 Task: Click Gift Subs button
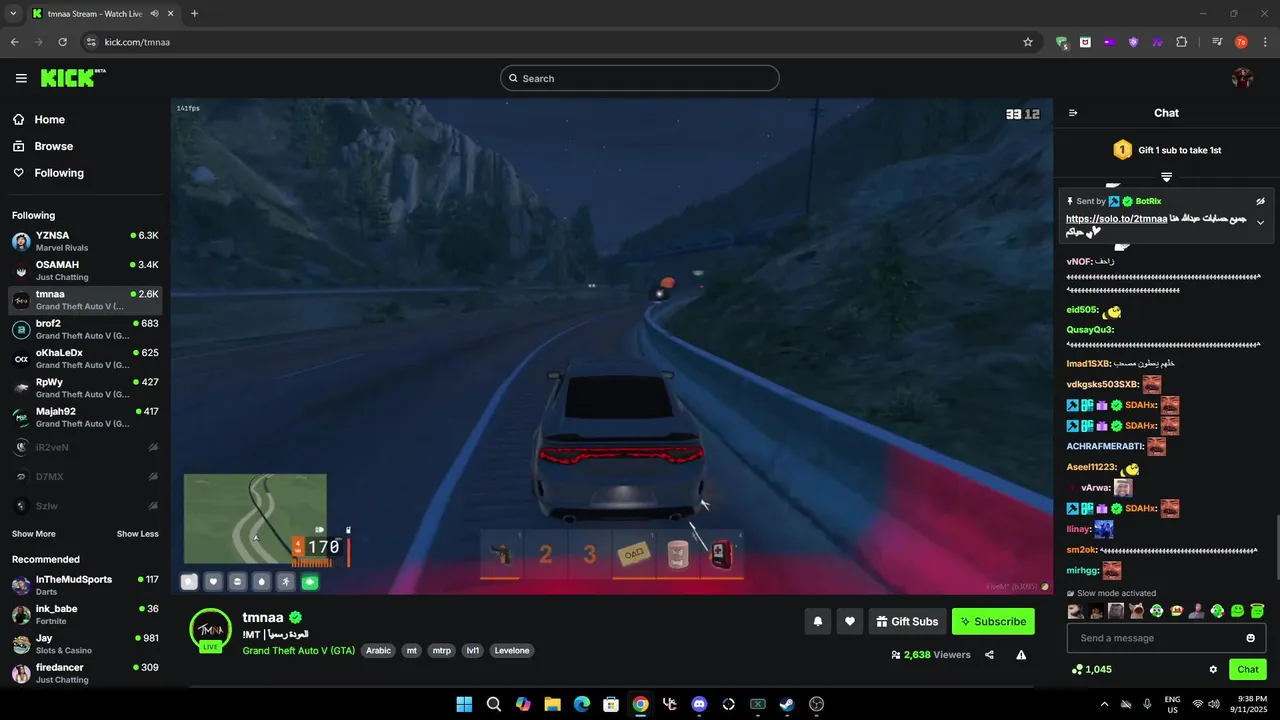907,621
